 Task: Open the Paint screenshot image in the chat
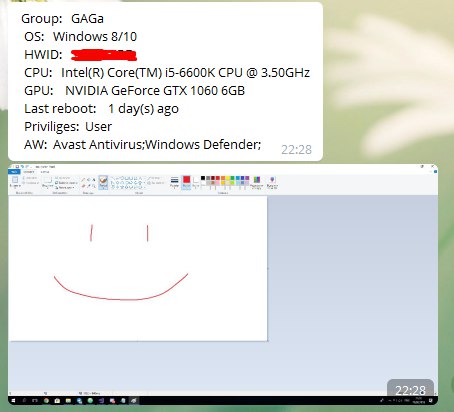coord(223,284)
